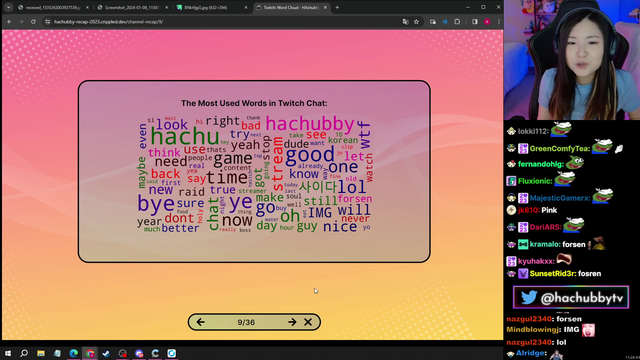Click the word 'hachu' in the cloud

tap(185, 136)
